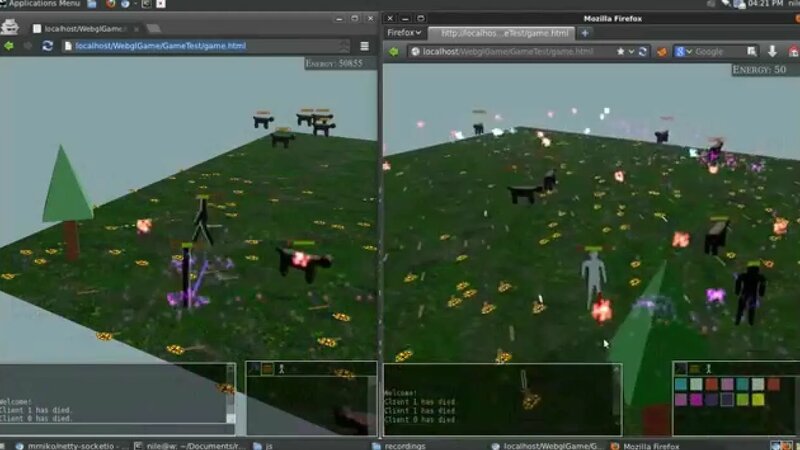This screenshot has width=800, height=450.
Task: Reload the page in Chrome window
Action: point(47,46)
